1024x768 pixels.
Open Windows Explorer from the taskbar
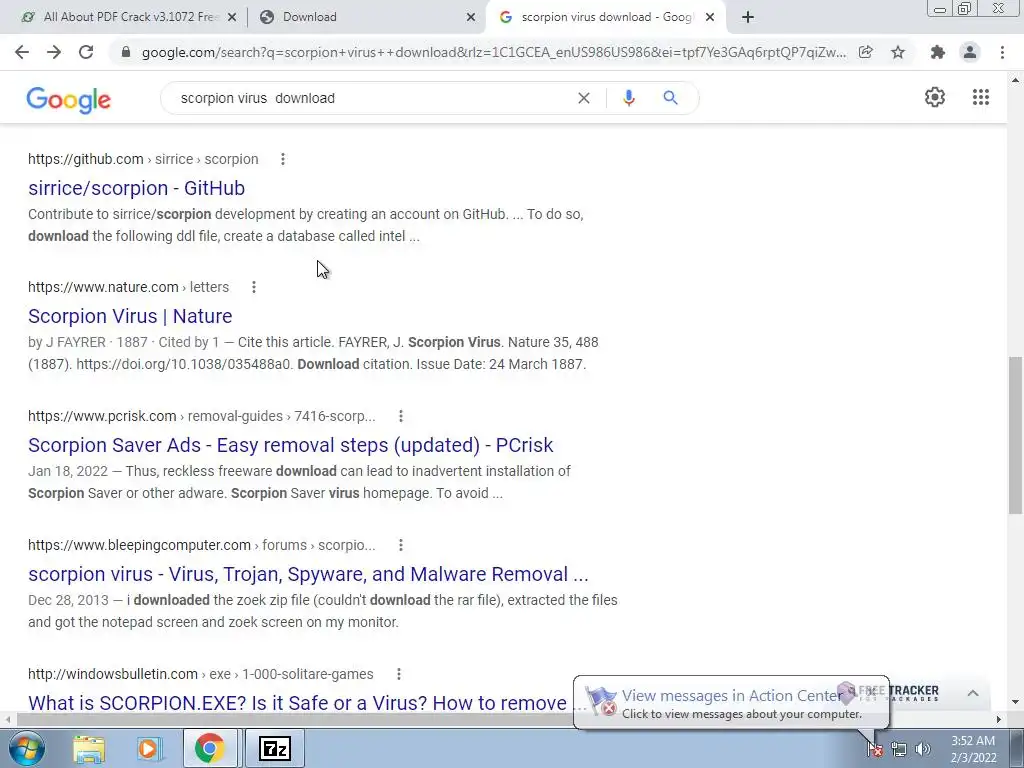(x=89, y=748)
